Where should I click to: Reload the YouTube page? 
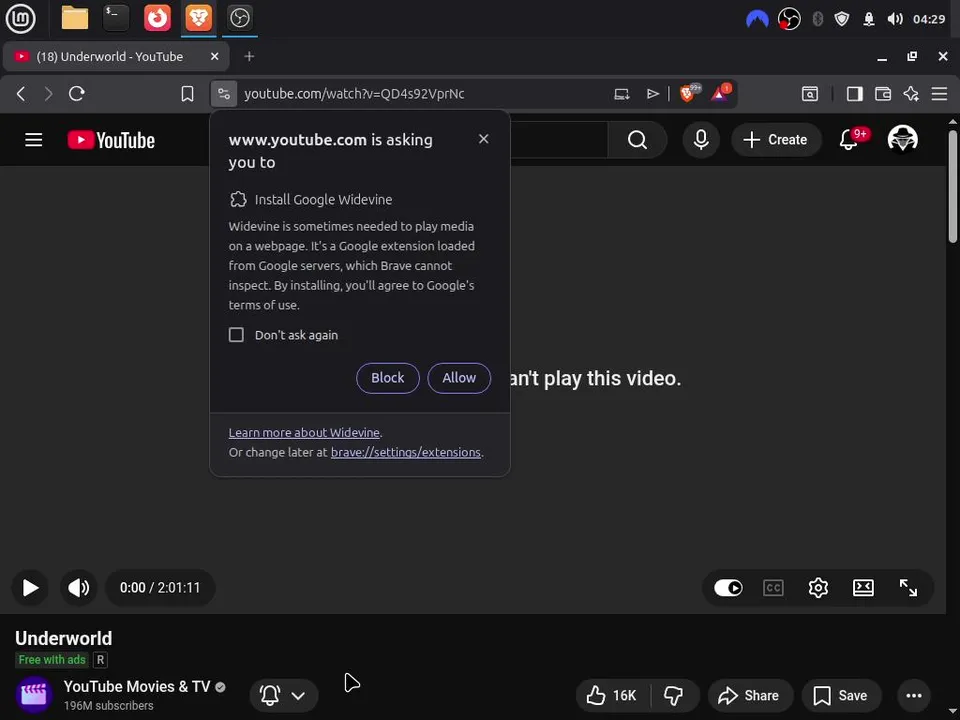(77, 94)
